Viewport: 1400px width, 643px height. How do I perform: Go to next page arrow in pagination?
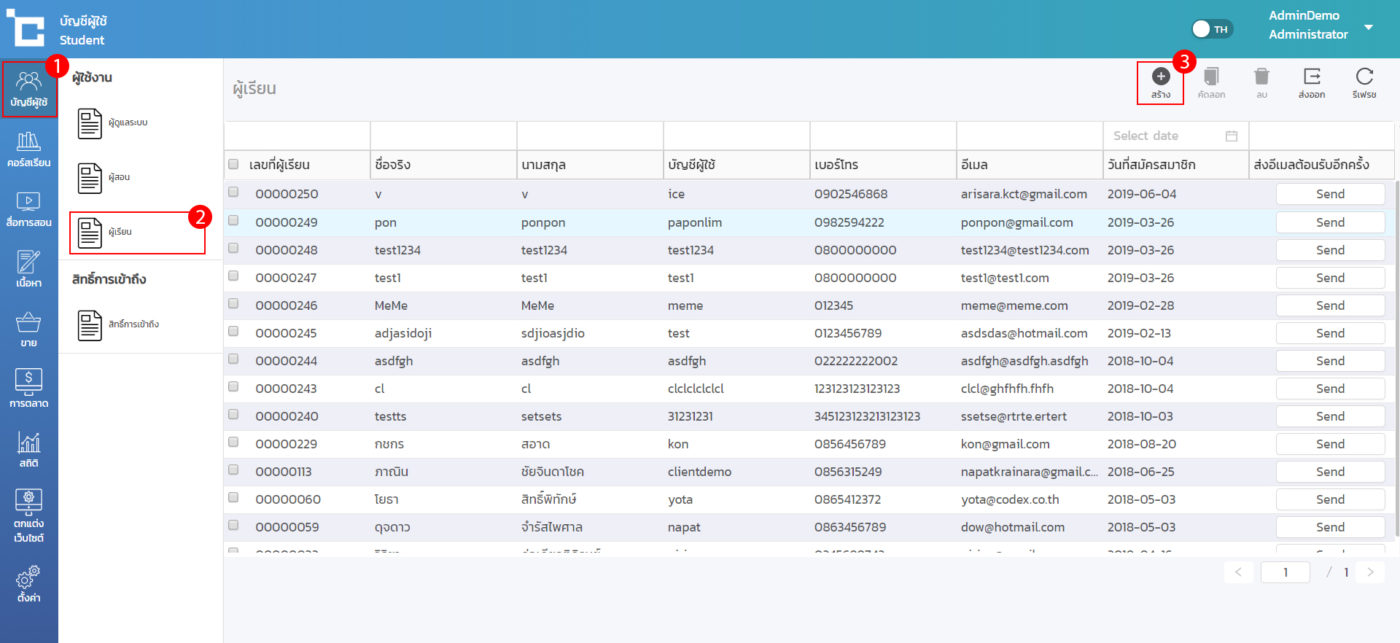(x=1370, y=572)
